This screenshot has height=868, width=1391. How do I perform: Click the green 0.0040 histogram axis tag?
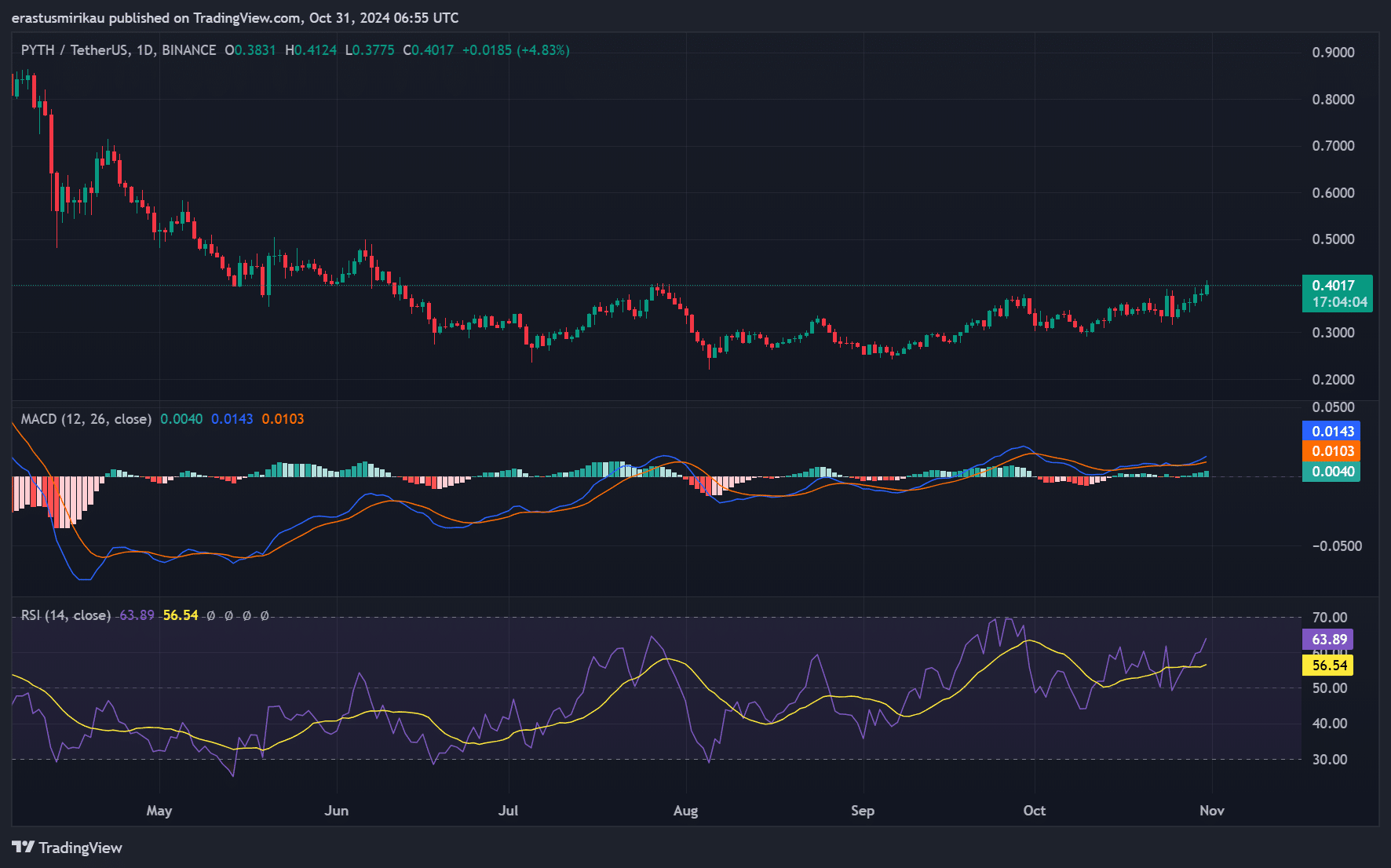click(1331, 472)
